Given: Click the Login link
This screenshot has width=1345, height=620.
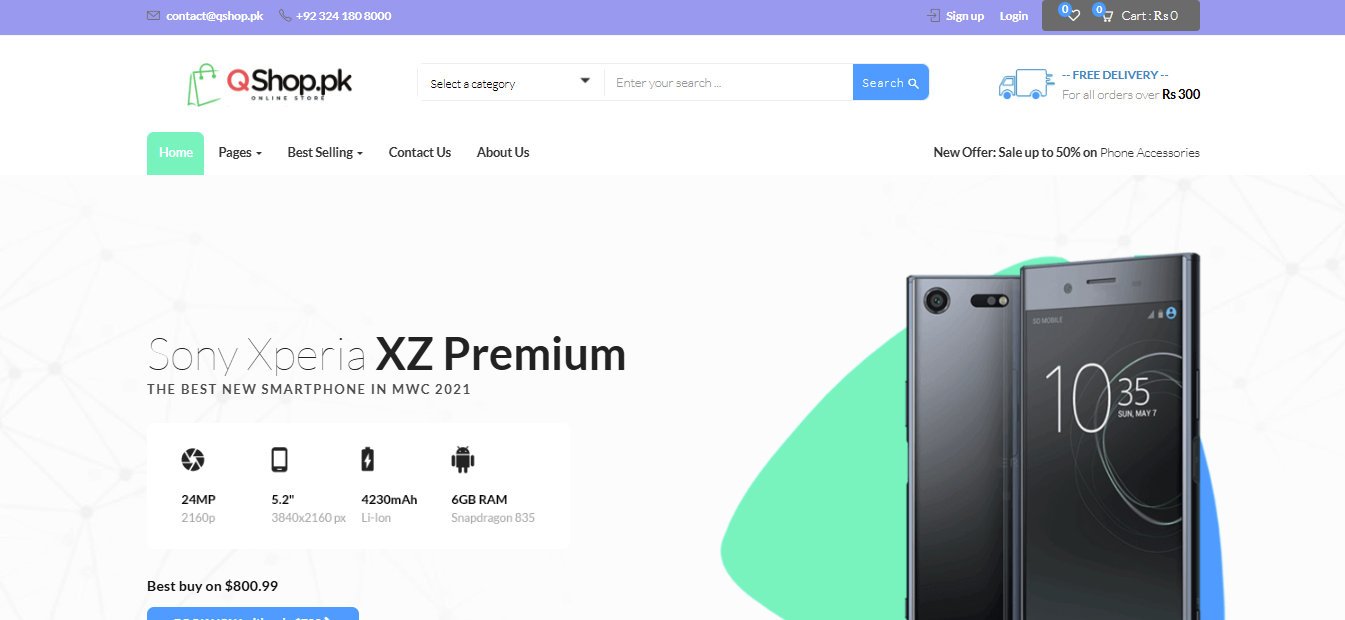Looking at the screenshot, I should point(1014,16).
